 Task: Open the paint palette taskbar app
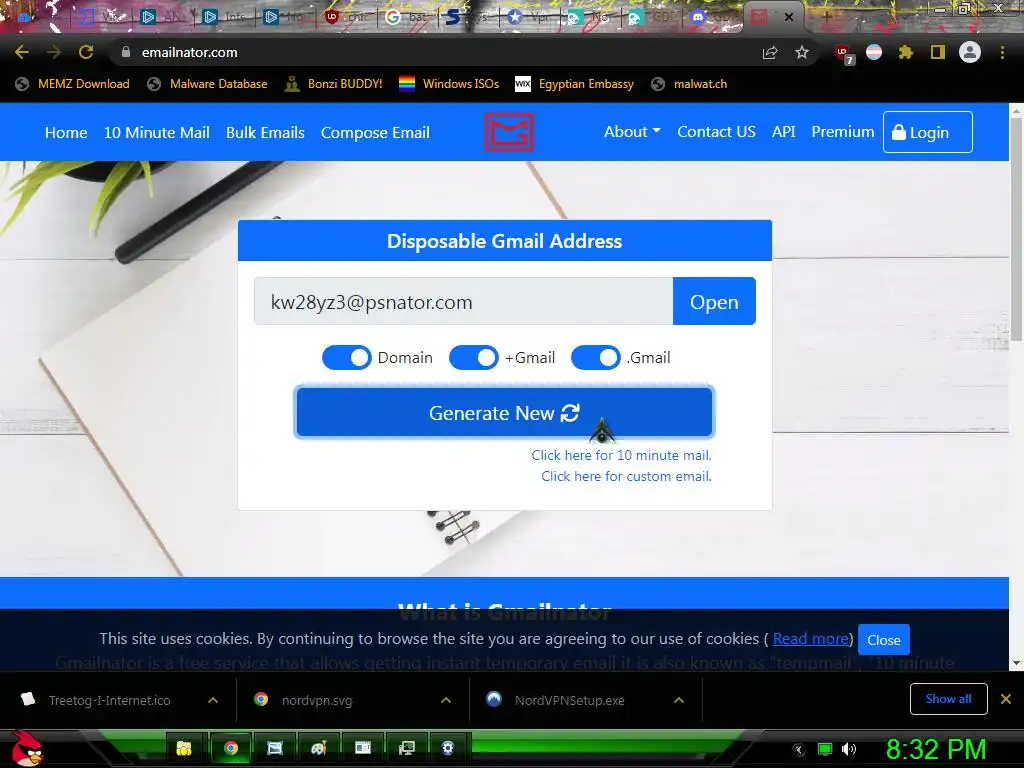(319, 748)
